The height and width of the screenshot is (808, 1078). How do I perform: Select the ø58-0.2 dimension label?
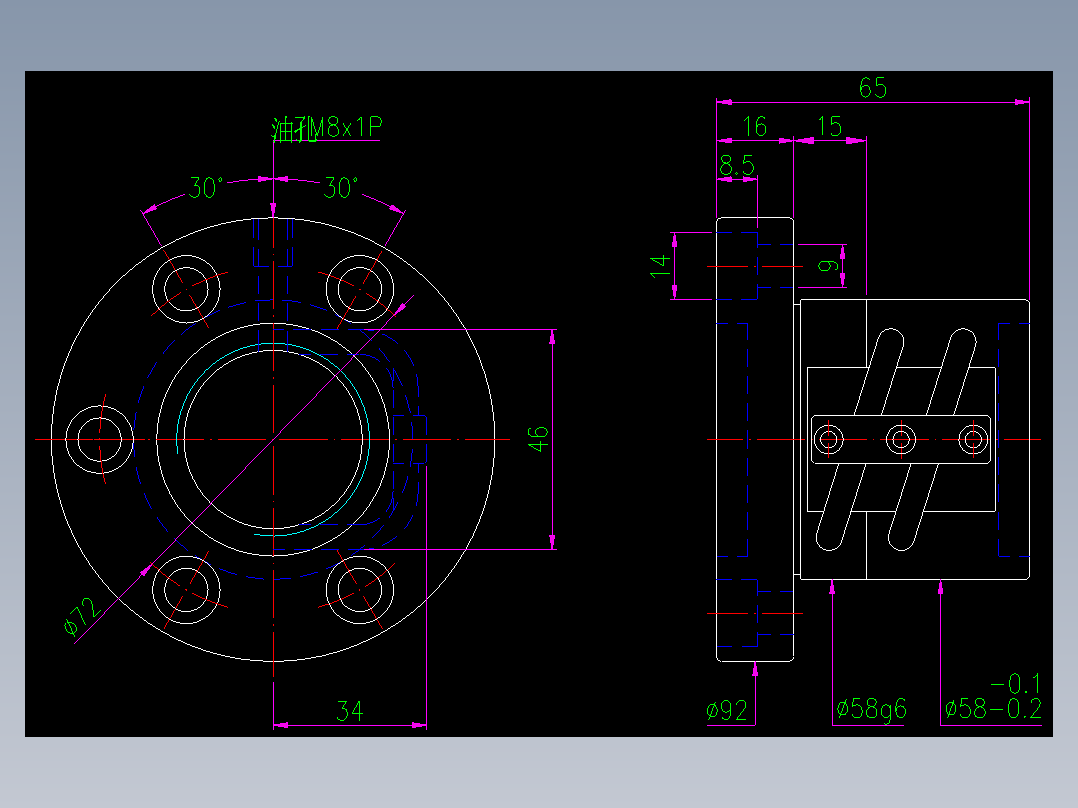click(993, 709)
